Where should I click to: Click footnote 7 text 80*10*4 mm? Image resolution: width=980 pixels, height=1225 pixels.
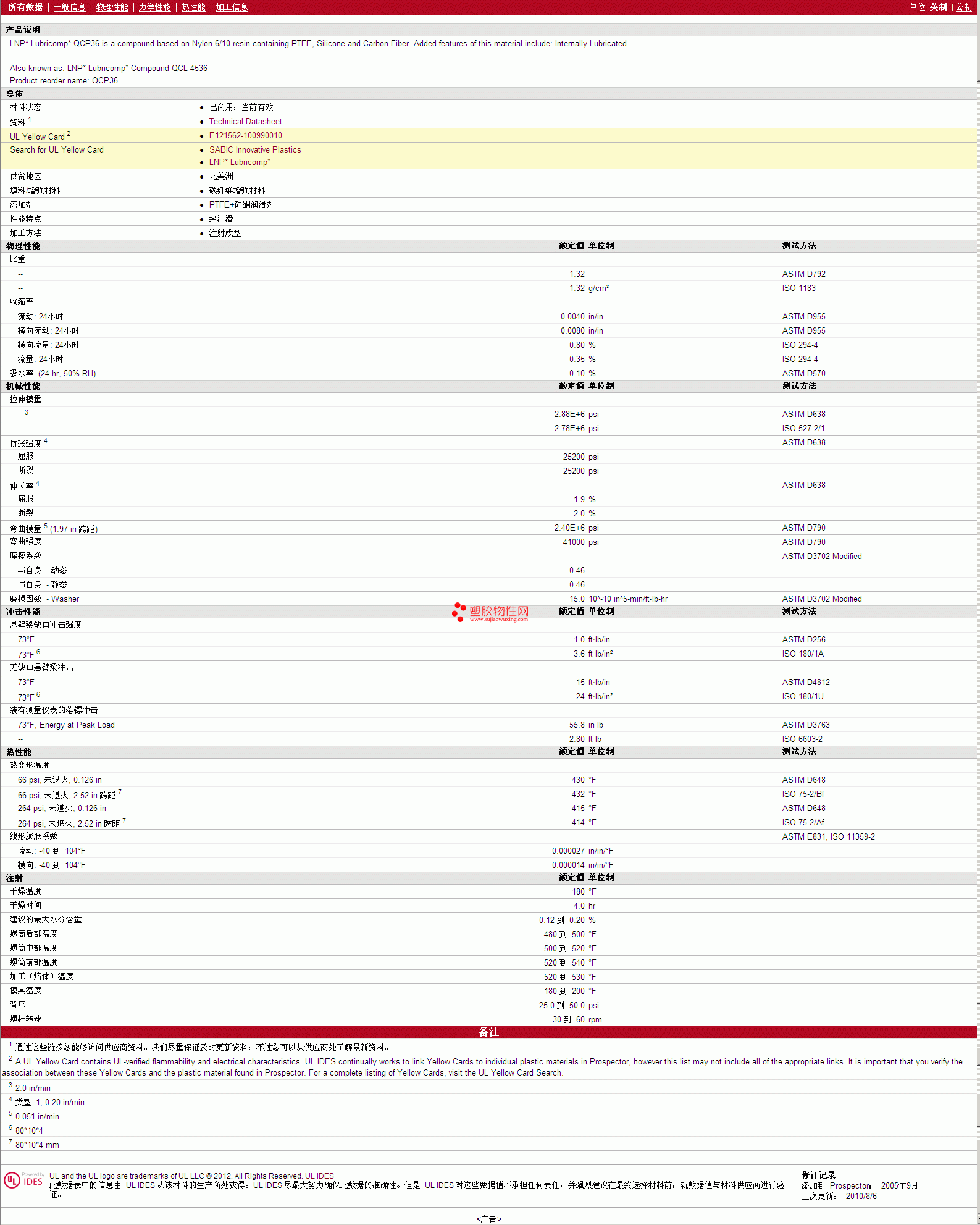[37, 1145]
